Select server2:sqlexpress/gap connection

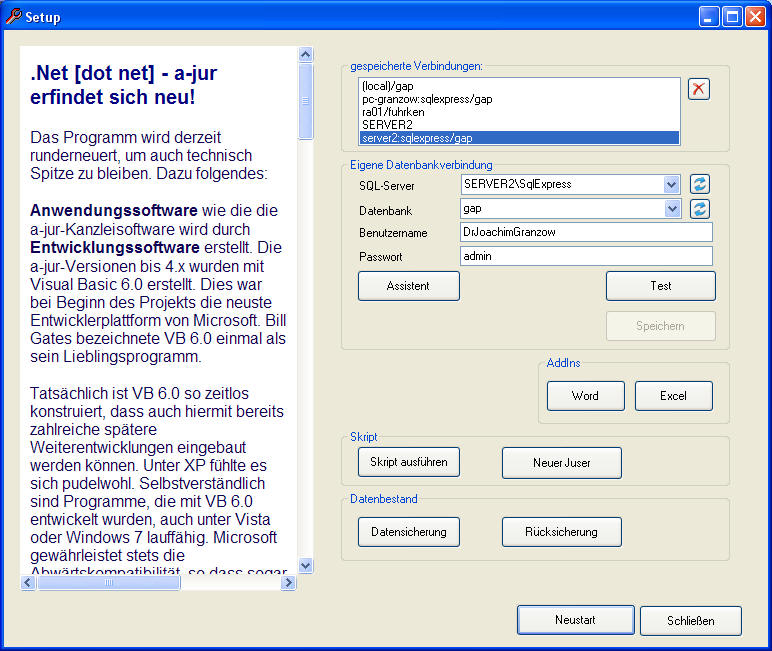click(x=519, y=138)
